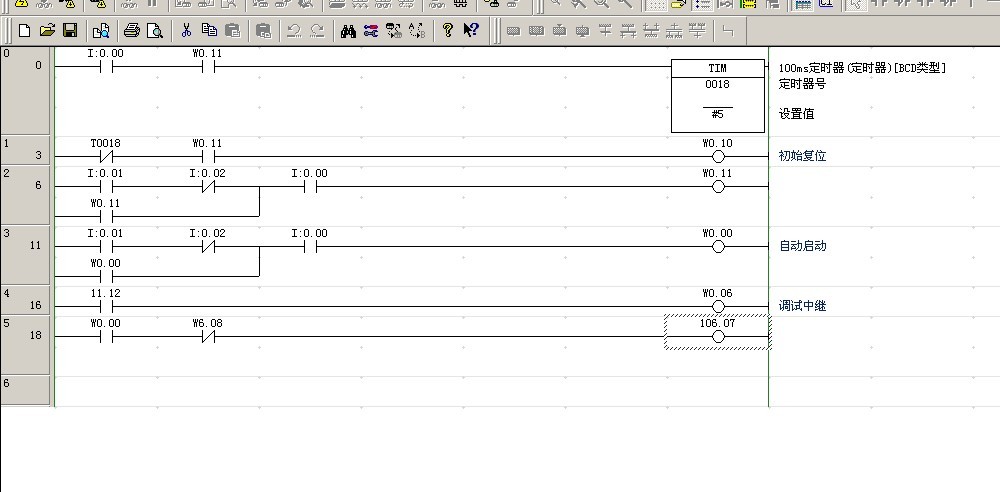This screenshot has height=492, width=1000.
Task: Create a new file with the New icon
Action: 24,31
